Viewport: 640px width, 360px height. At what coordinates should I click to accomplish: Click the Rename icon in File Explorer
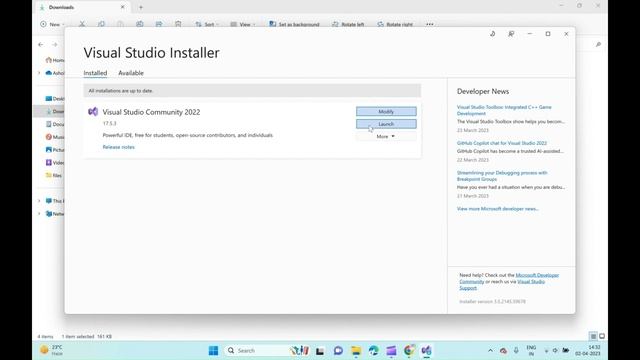[140, 24]
